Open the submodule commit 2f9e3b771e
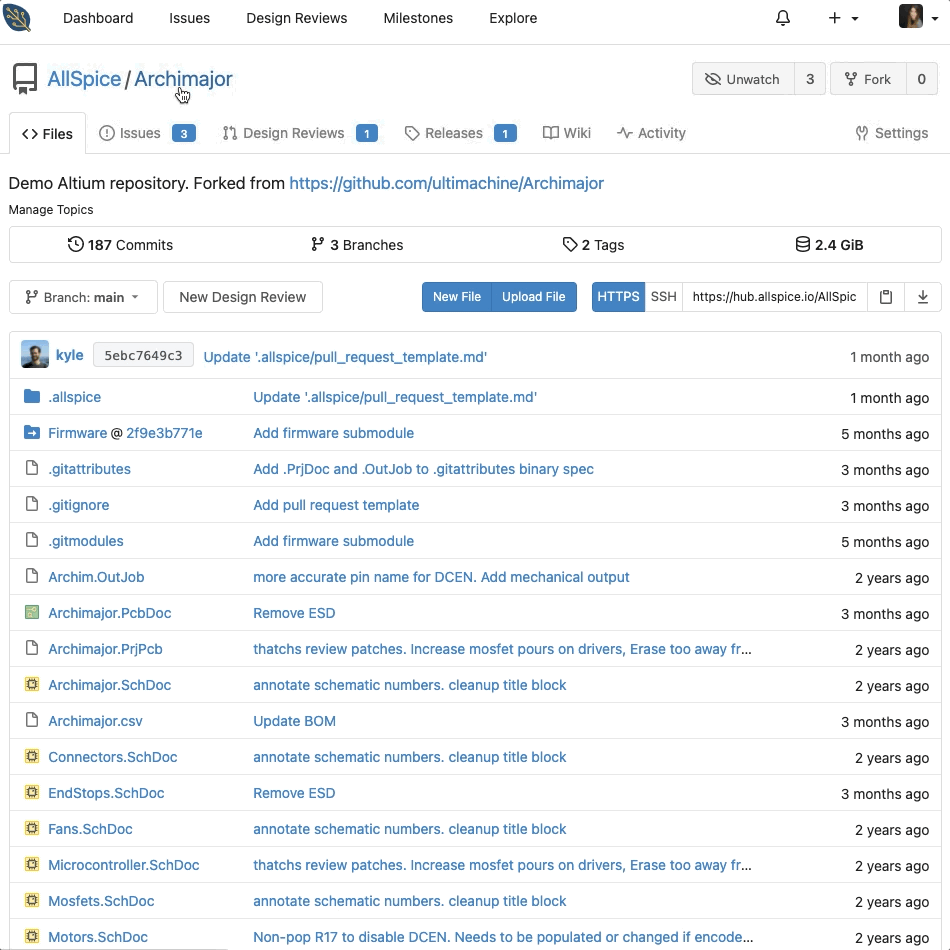Viewport: 950px width, 950px height. pos(164,433)
